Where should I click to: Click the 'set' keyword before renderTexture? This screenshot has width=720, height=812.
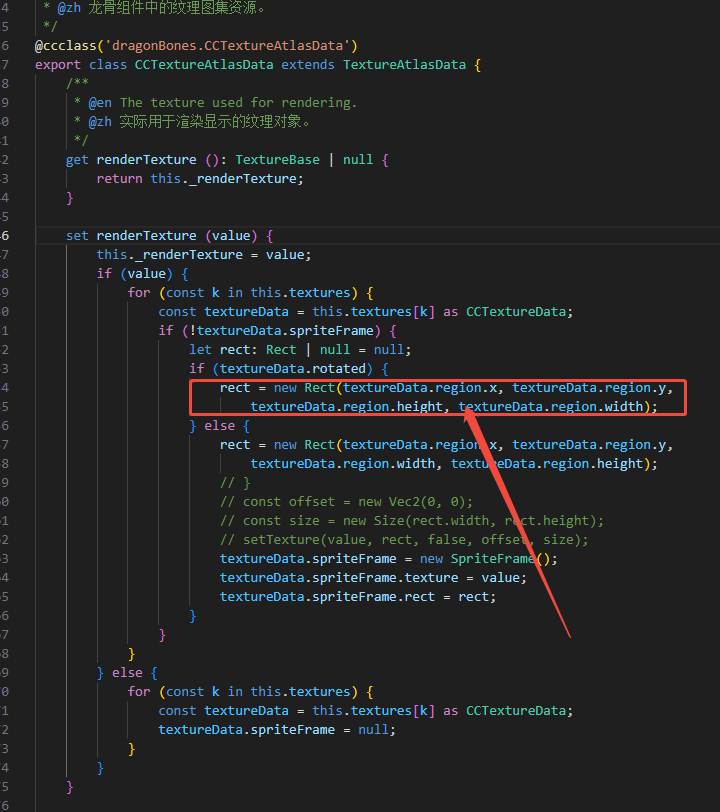(77, 236)
